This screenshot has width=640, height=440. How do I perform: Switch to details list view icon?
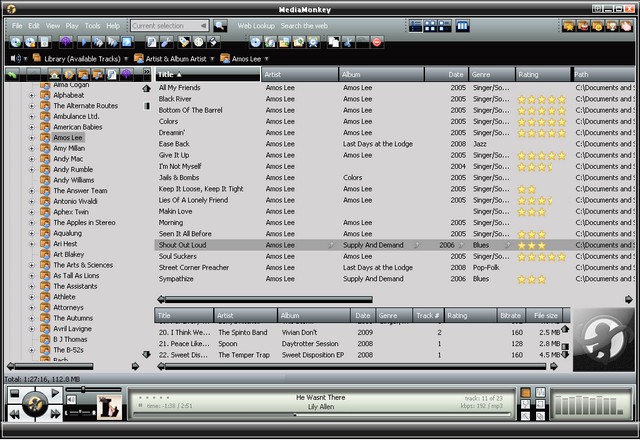[416, 26]
